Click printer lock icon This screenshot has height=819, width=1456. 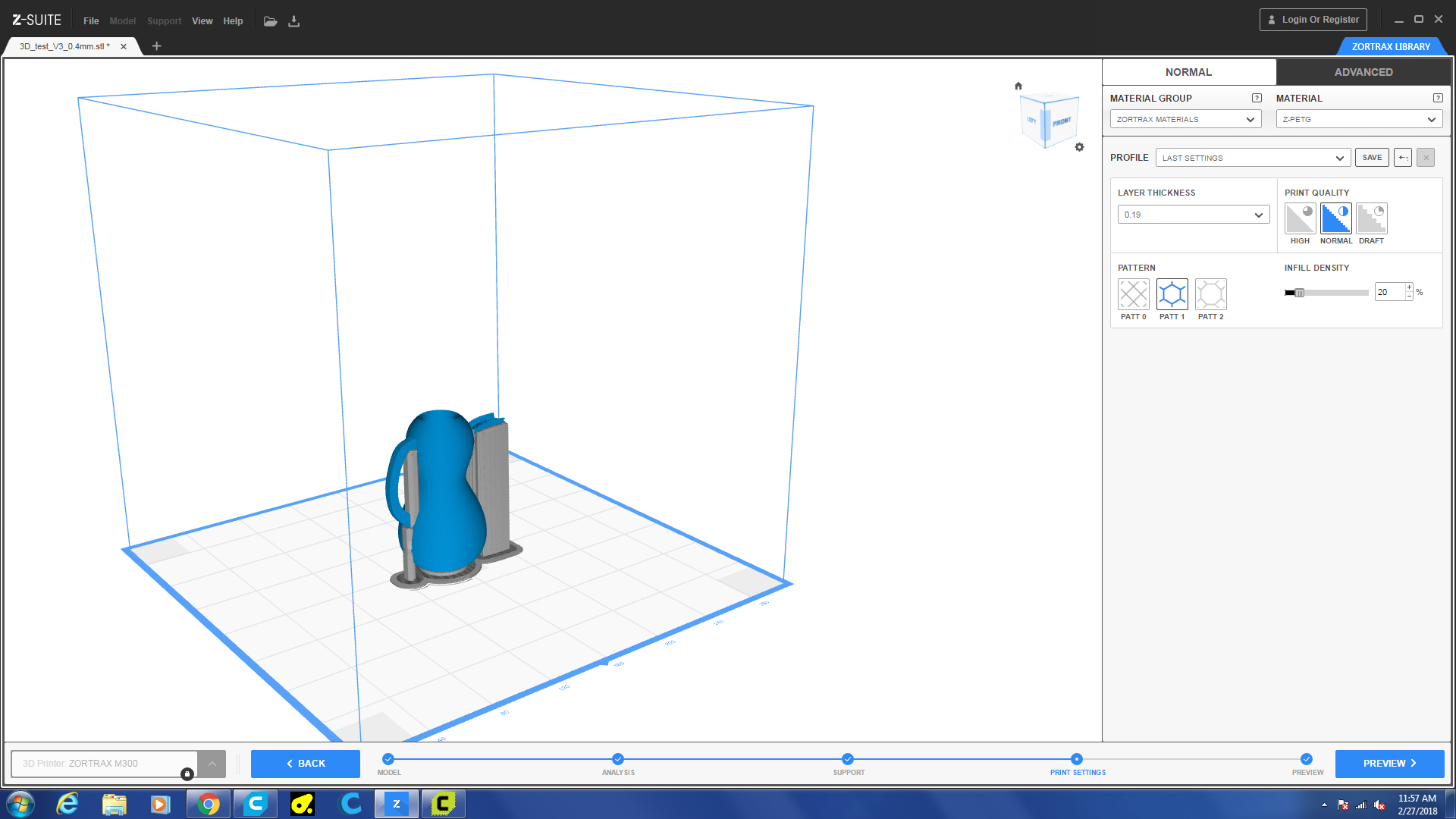point(187,774)
